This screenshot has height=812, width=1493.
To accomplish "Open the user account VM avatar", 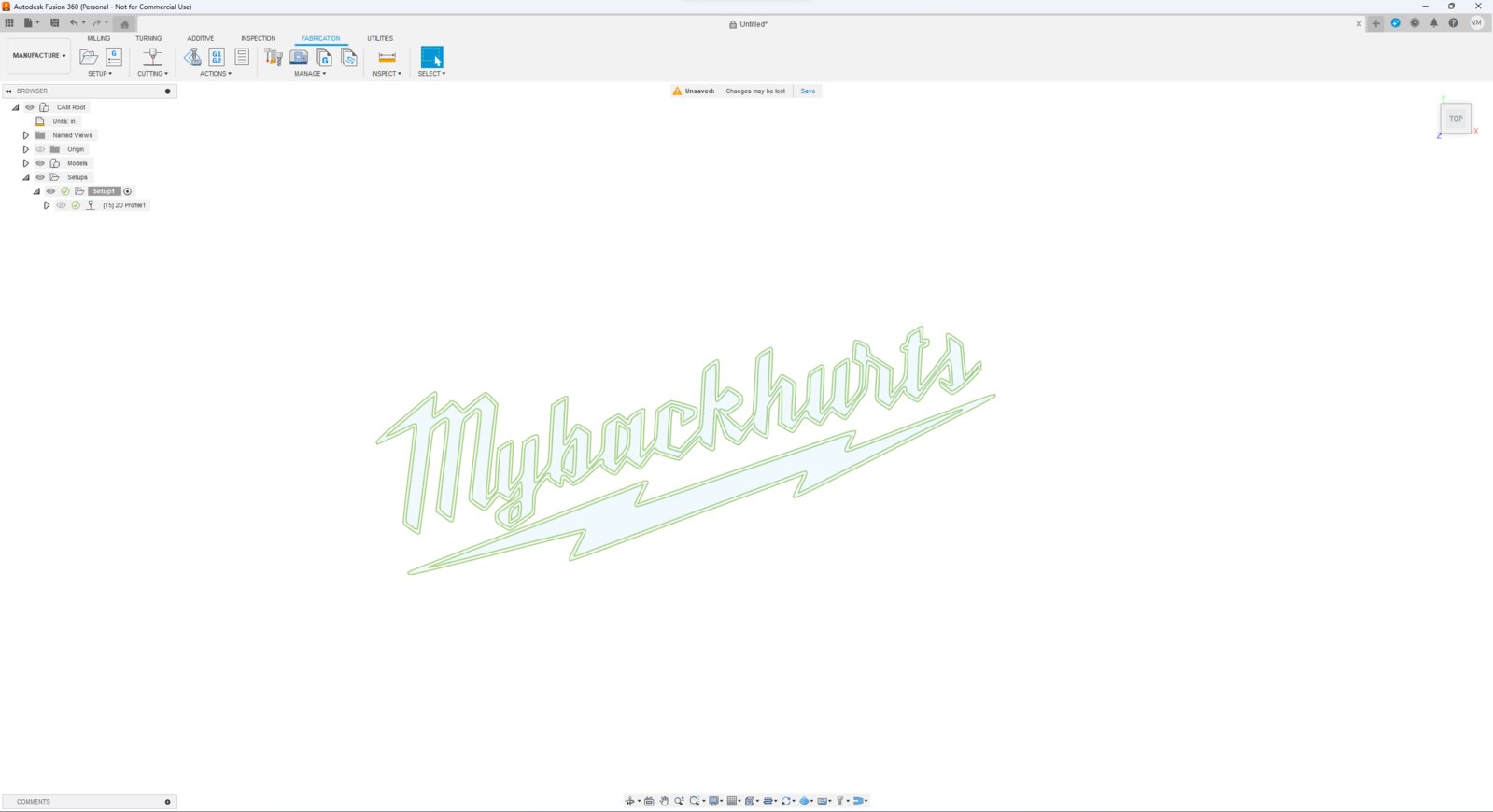I will click(1476, 23).
